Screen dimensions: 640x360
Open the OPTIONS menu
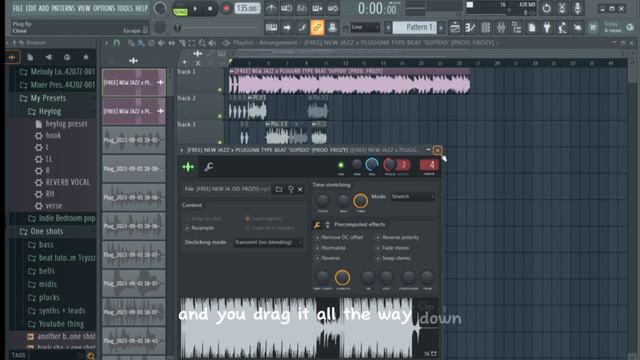[104, 8]
